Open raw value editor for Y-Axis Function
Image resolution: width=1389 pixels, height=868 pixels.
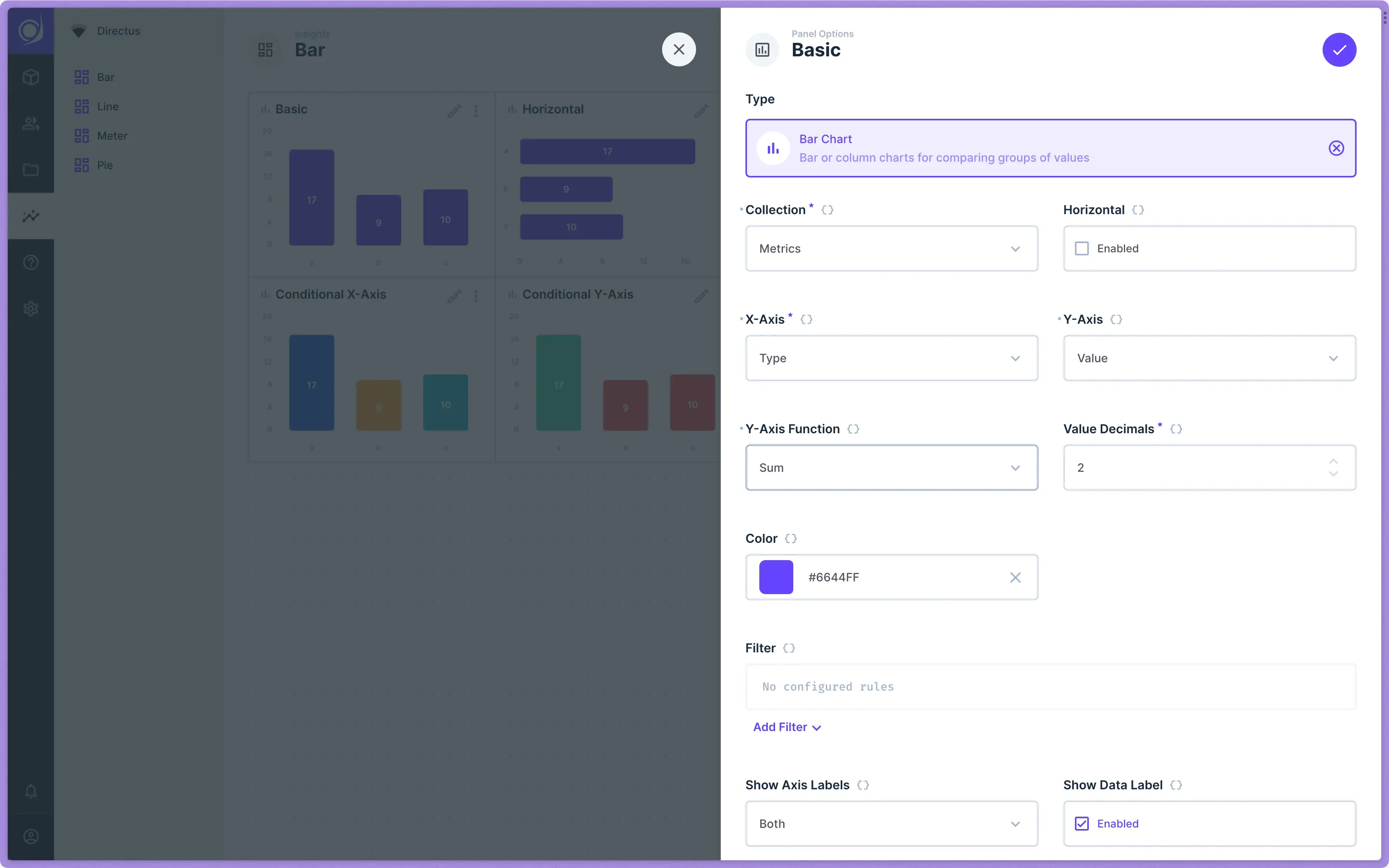point(853,429)
